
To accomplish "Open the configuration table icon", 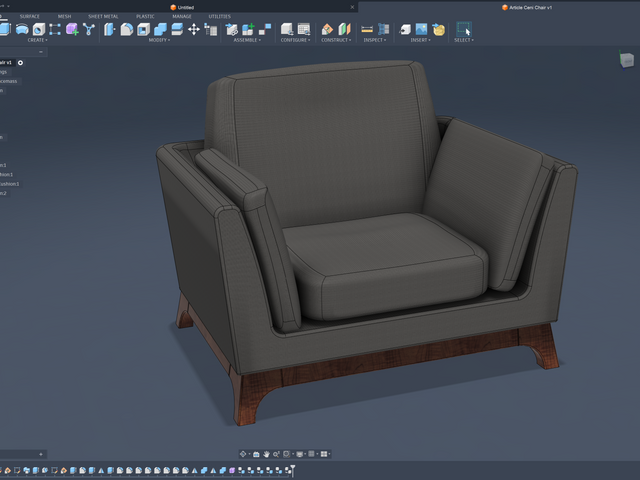I will 304,29.
